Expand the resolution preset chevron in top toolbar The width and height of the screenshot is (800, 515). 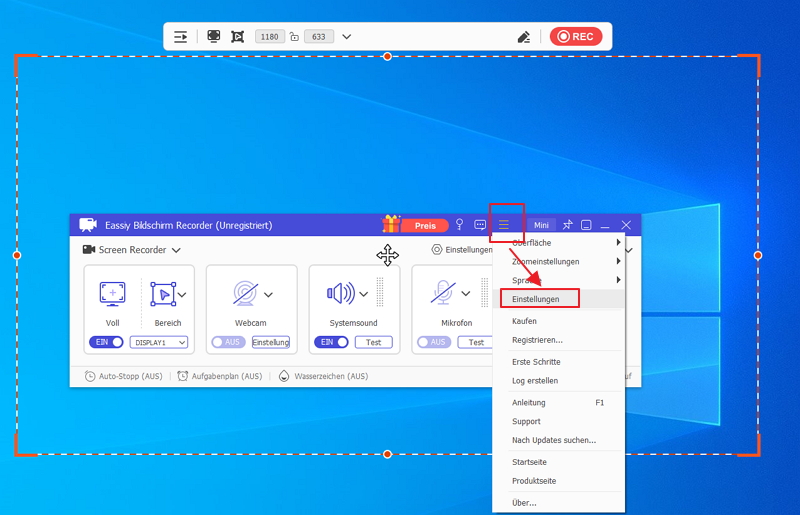(x=346, y=36)
